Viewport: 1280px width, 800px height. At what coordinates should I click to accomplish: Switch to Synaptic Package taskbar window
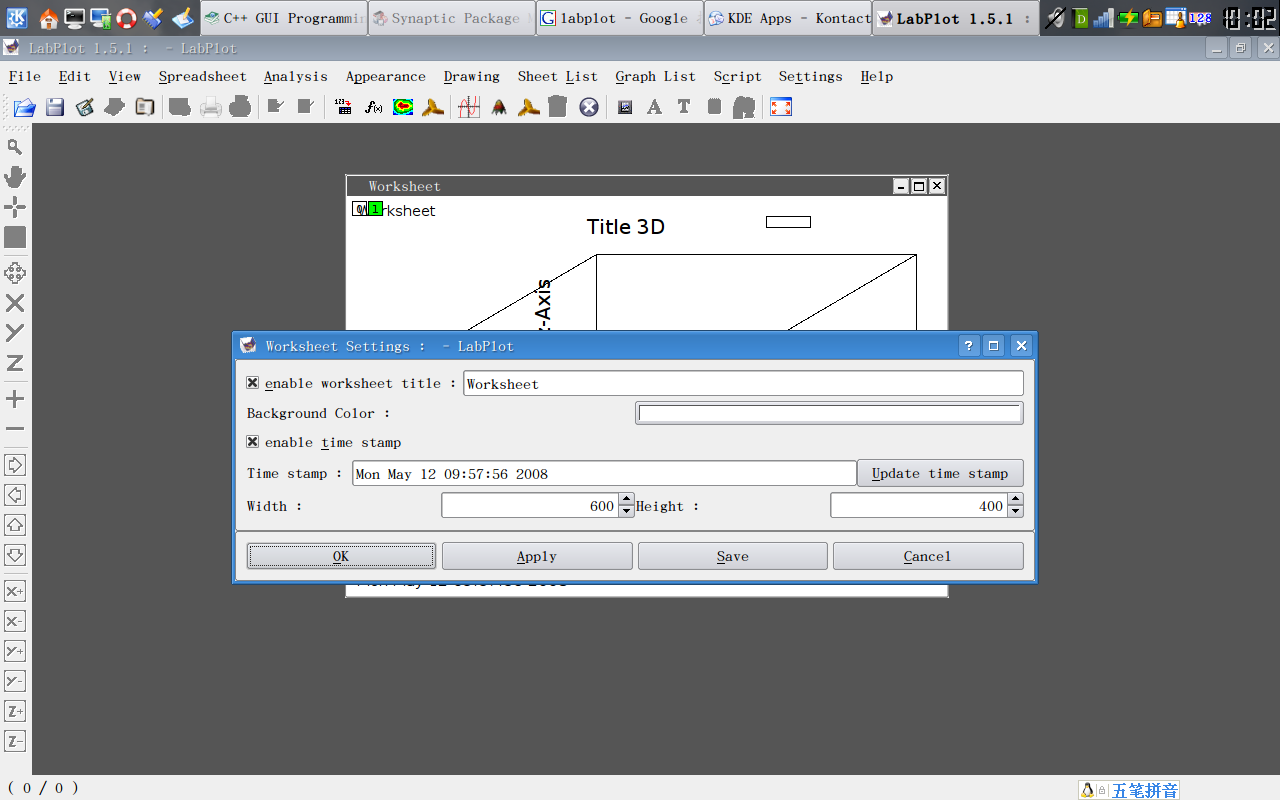pos(451,18)
